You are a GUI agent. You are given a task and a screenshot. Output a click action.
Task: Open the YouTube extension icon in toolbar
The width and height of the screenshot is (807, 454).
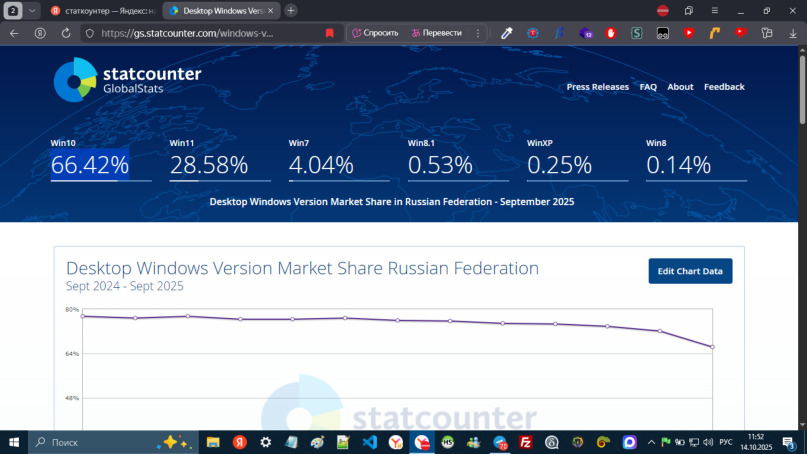tap(688, 32)
